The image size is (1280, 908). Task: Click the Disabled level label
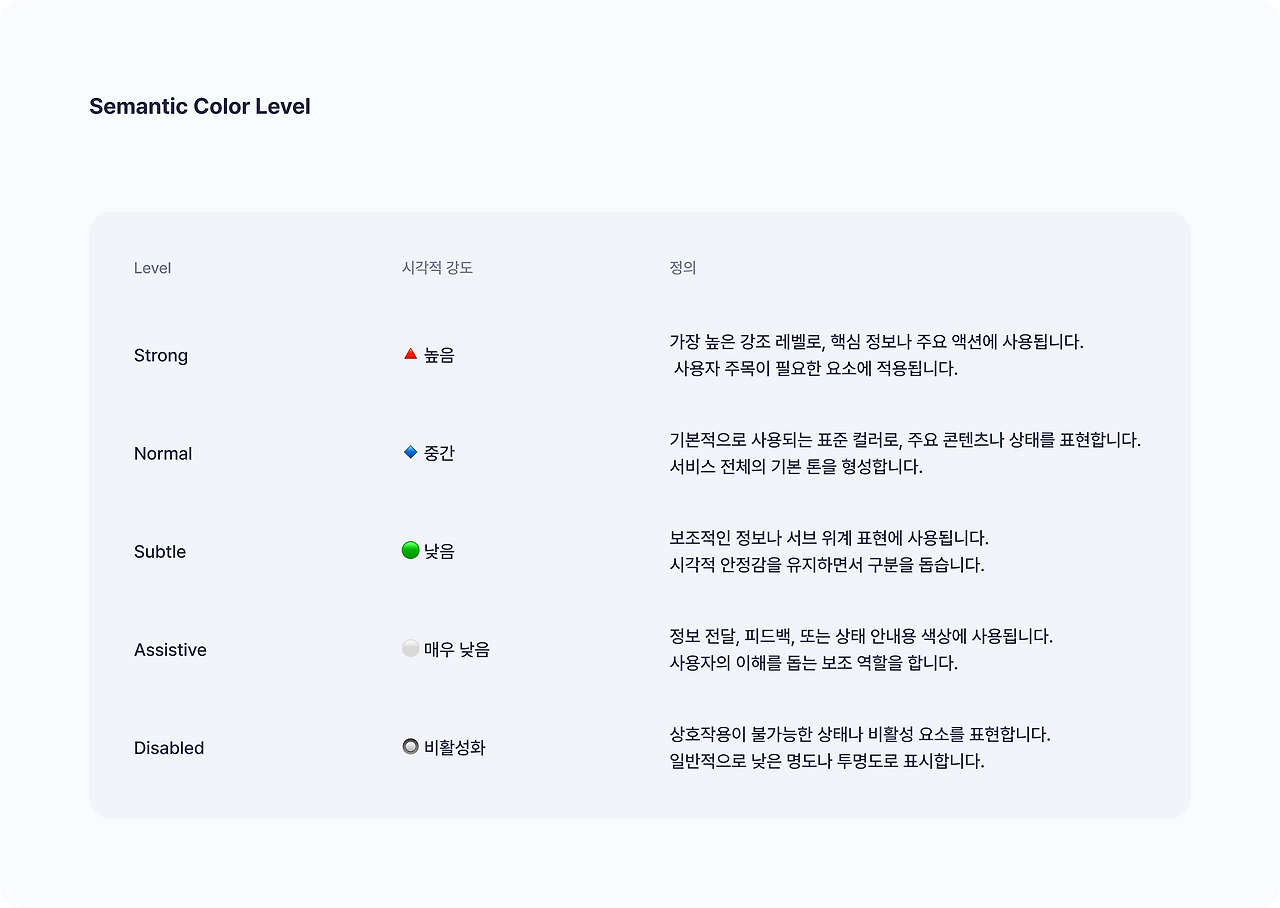169,747
